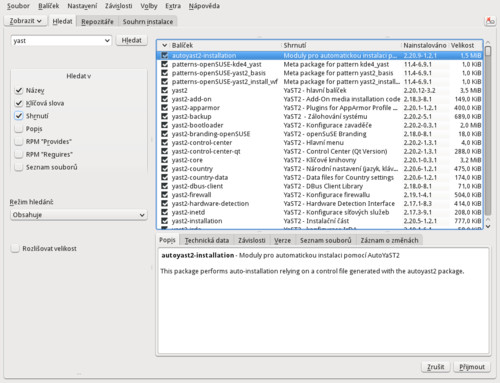
Task: Toggle status icon of yast2-inetd
Action: click(x=164, y=212)
